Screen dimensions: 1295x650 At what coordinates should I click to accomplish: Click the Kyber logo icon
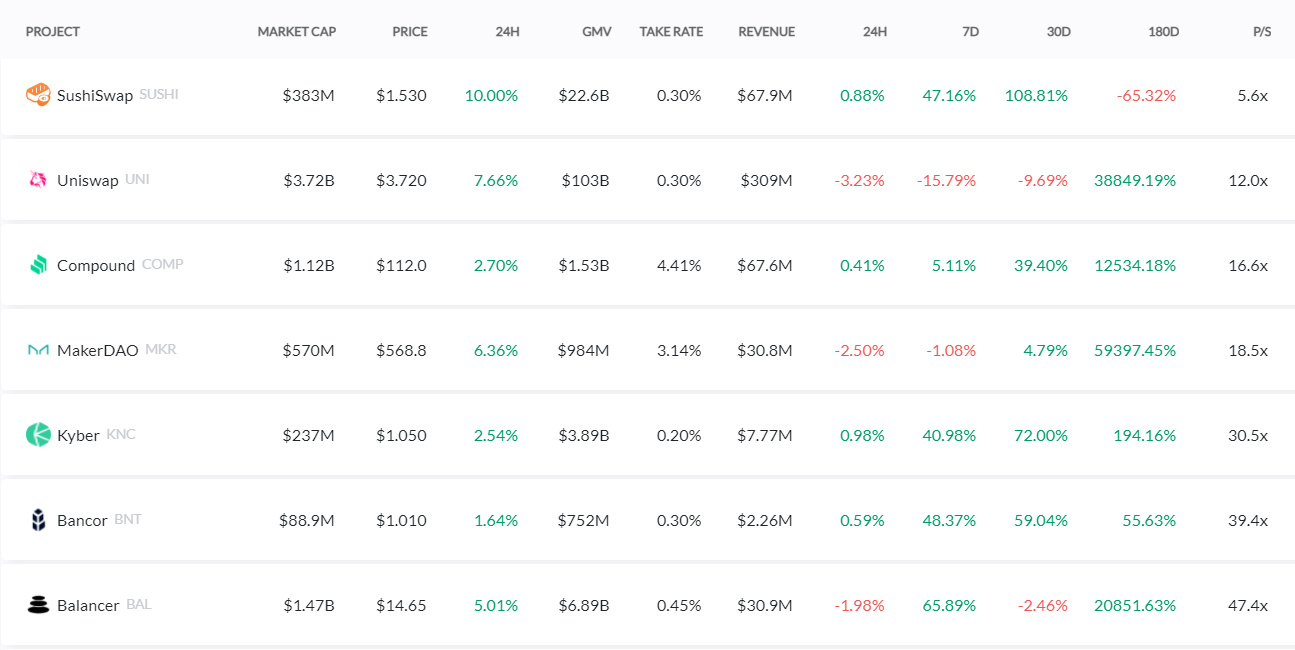(x=38, y=435)
